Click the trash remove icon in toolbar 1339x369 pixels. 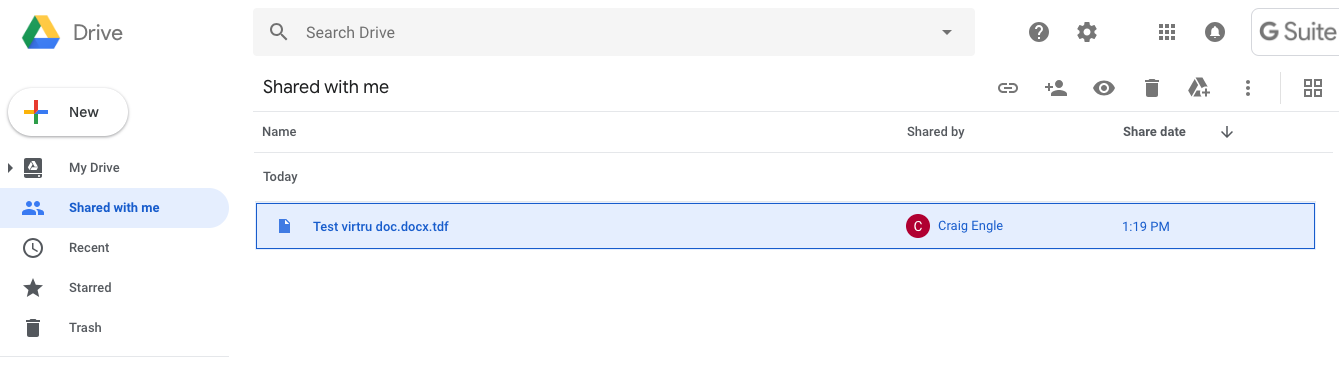pyautogui.click(x=1151, y=88)
